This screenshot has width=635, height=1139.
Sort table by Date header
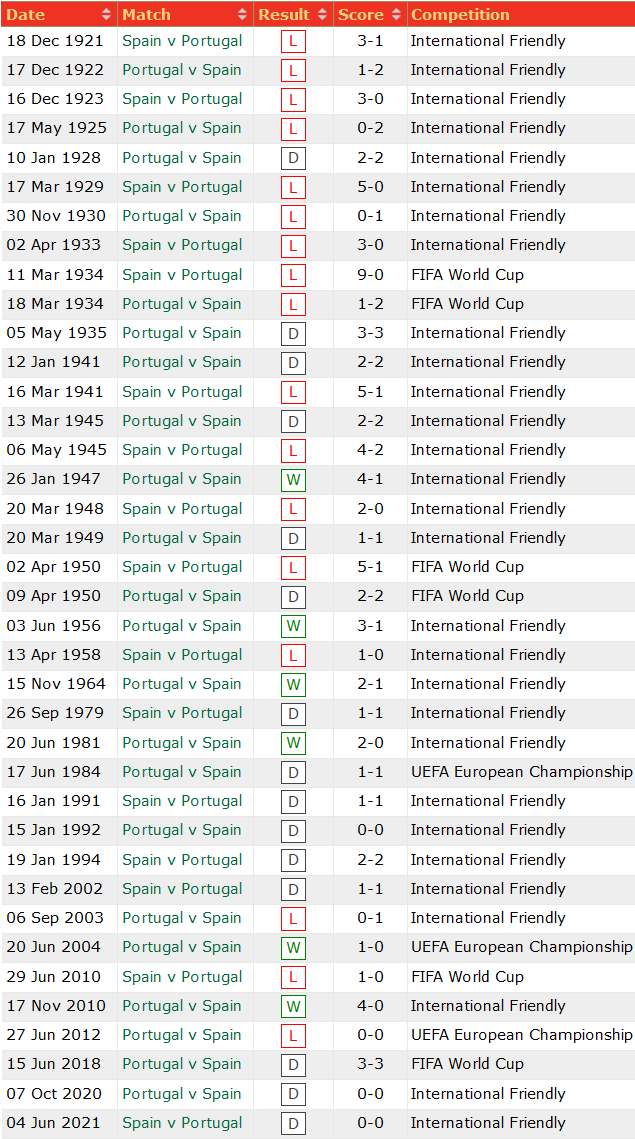[26, 14]
